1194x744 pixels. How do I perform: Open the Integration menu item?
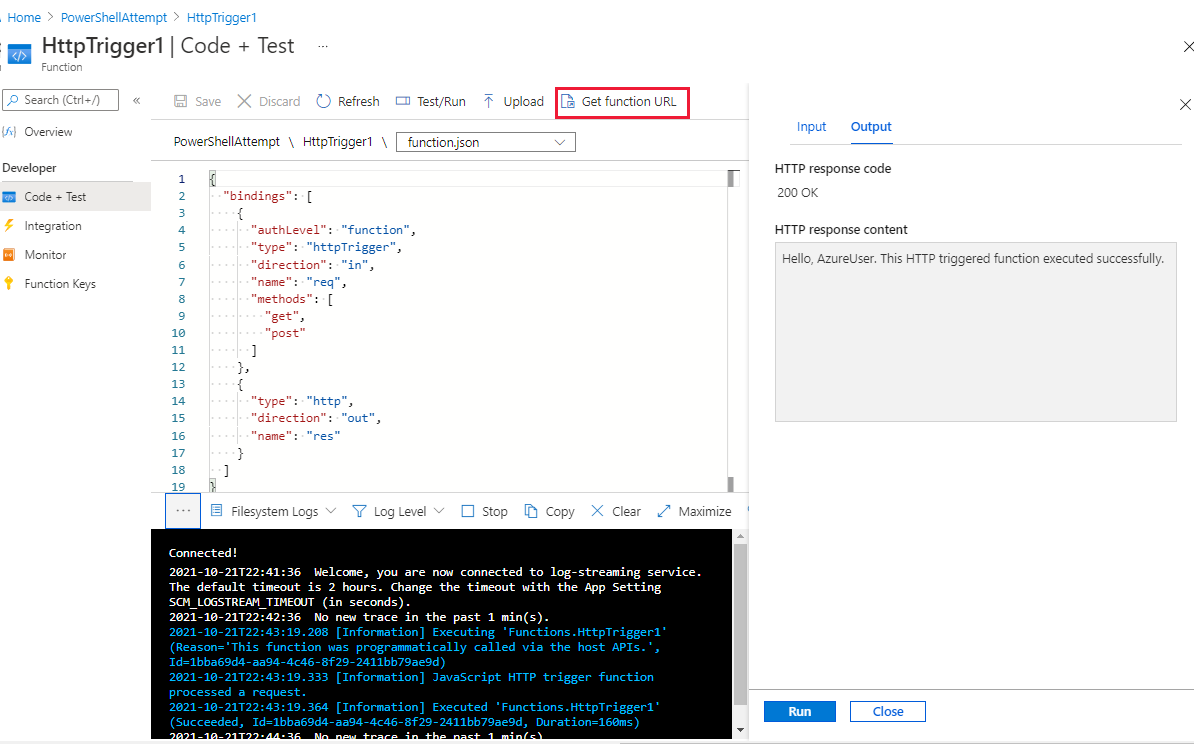53,226
